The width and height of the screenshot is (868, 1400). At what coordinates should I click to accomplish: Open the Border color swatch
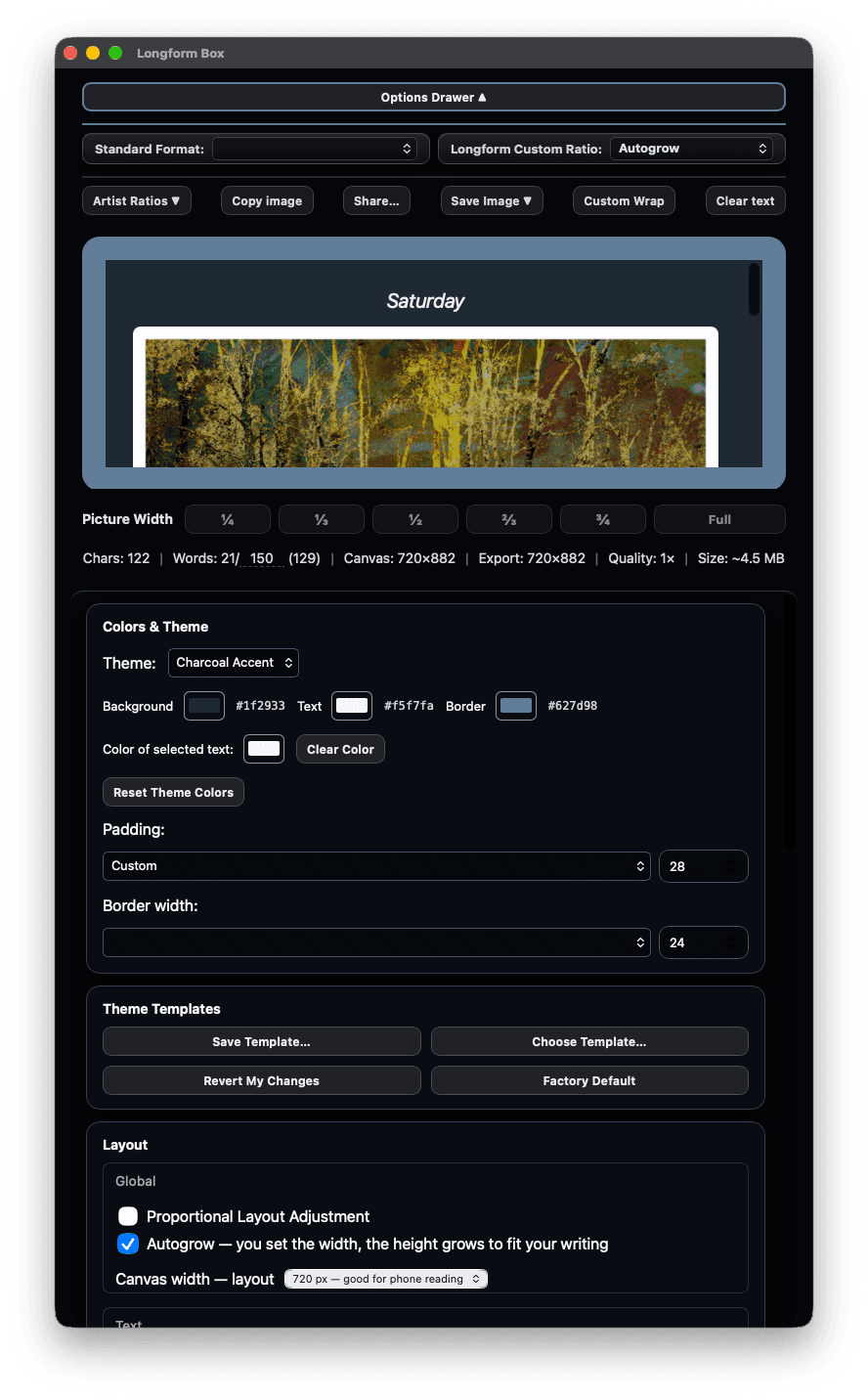(516, 706)
